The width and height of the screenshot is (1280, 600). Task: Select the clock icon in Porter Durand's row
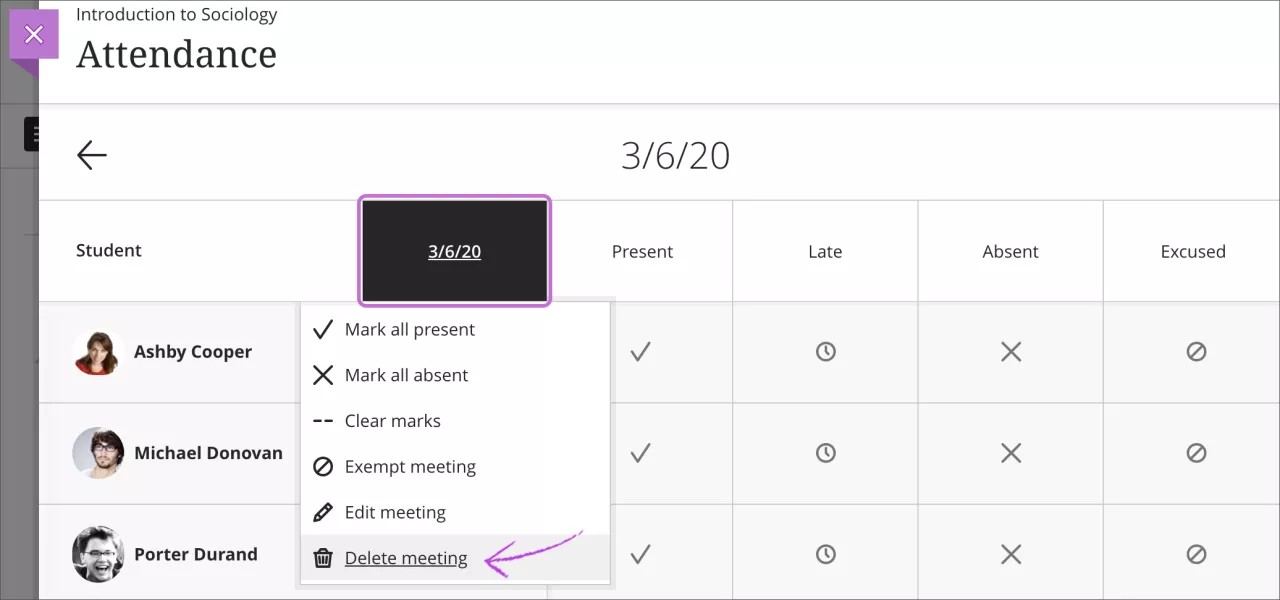click(x=824, y=552)
